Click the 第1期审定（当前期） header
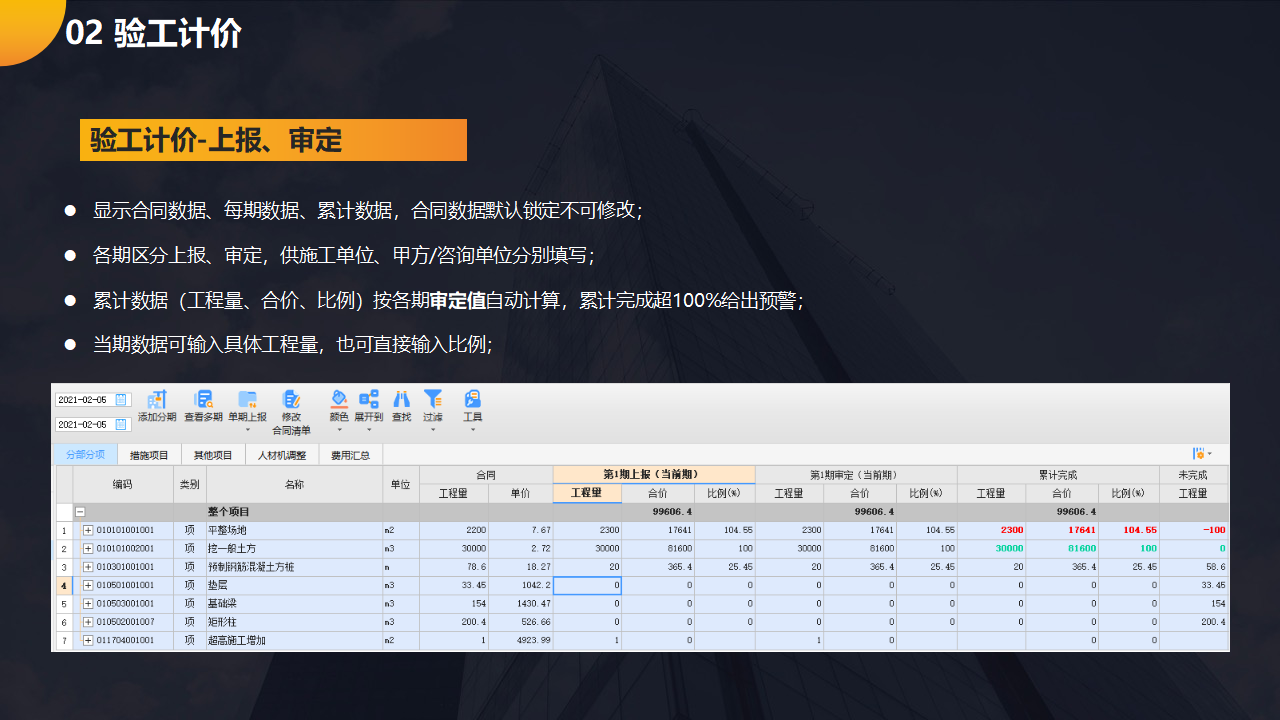1280x720 pixels. click(x=856, y=475)
